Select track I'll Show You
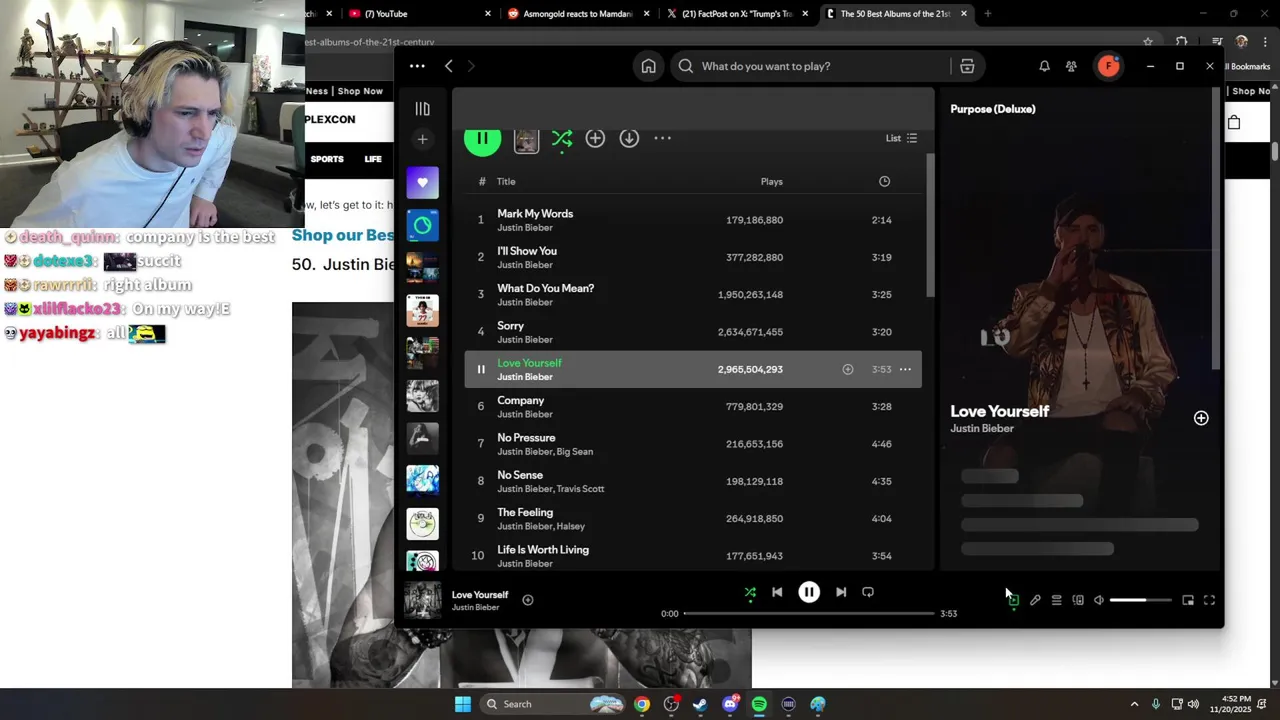This screenshot has width=1280, height=720. tap(693, 257)
